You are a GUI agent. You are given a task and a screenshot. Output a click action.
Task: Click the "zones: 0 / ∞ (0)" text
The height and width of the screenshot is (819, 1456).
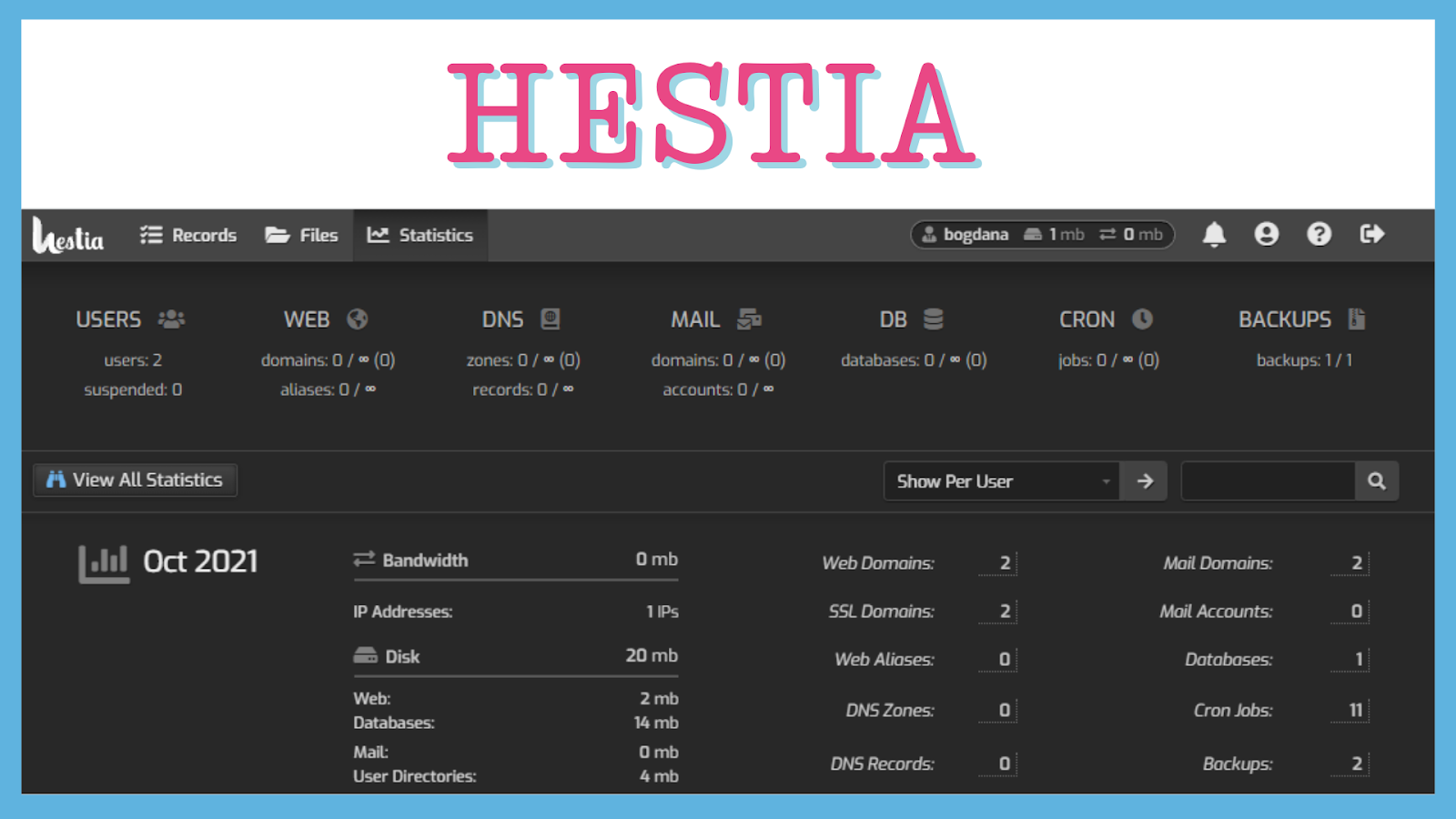click(523, 360)
